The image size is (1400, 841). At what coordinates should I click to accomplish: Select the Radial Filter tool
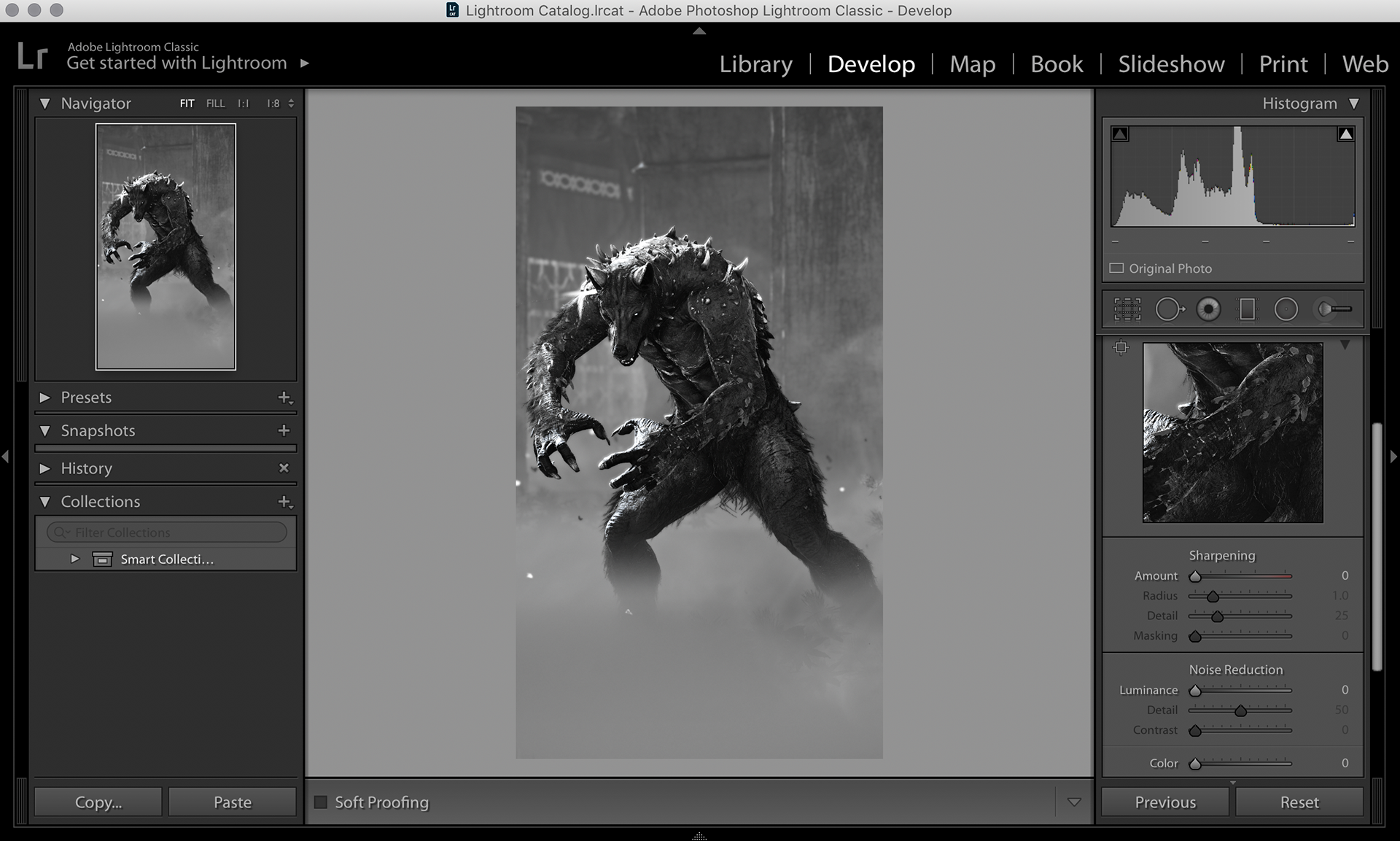click(x=1286, y=309)
